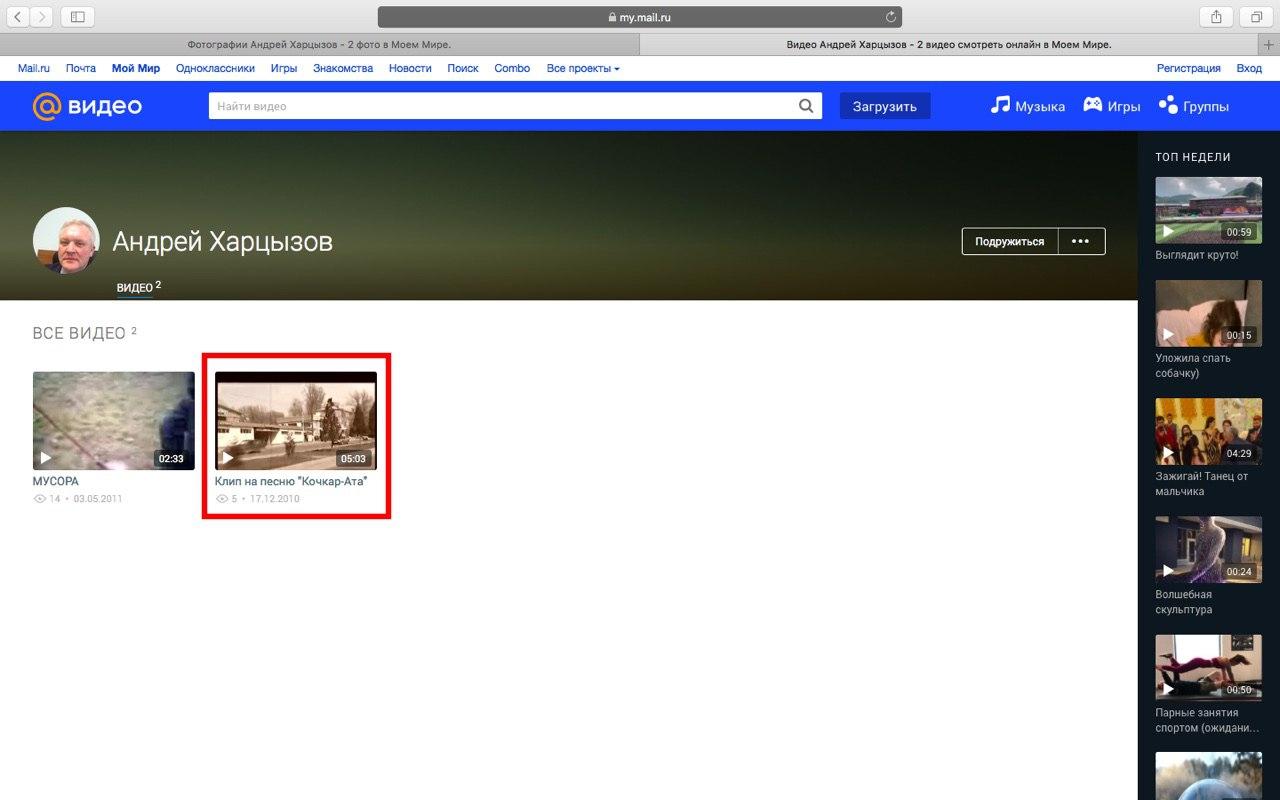Open the МУСОРА title link
Viewport: 1280px width, 800px height.
56,481
